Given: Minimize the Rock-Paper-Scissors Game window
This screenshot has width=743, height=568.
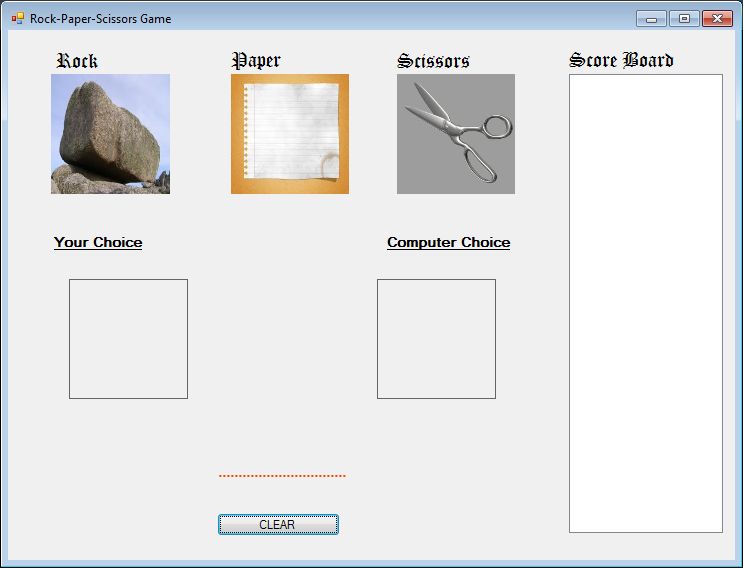Looking at the screenshot, I should tap(652, 19).
